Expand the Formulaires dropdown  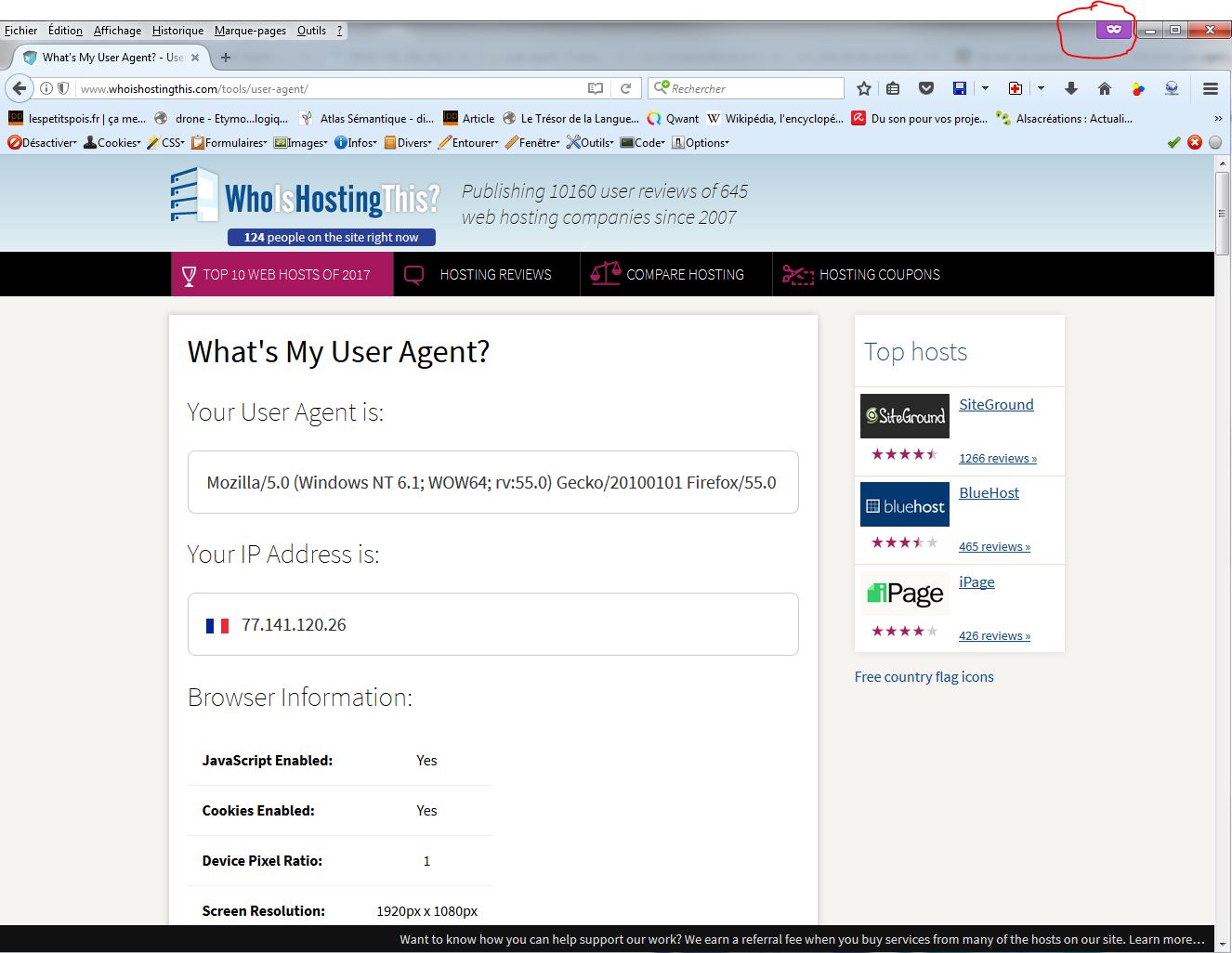coord(229,142)
